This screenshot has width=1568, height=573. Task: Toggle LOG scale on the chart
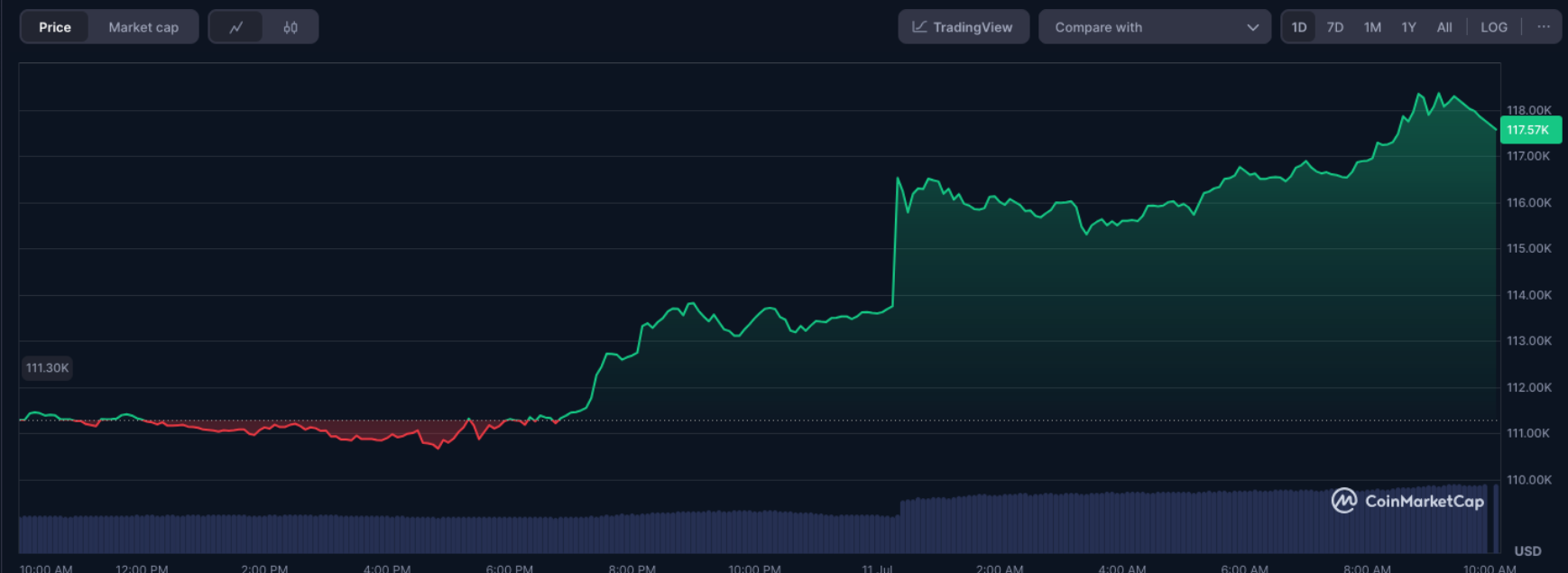click(1494, 27)
